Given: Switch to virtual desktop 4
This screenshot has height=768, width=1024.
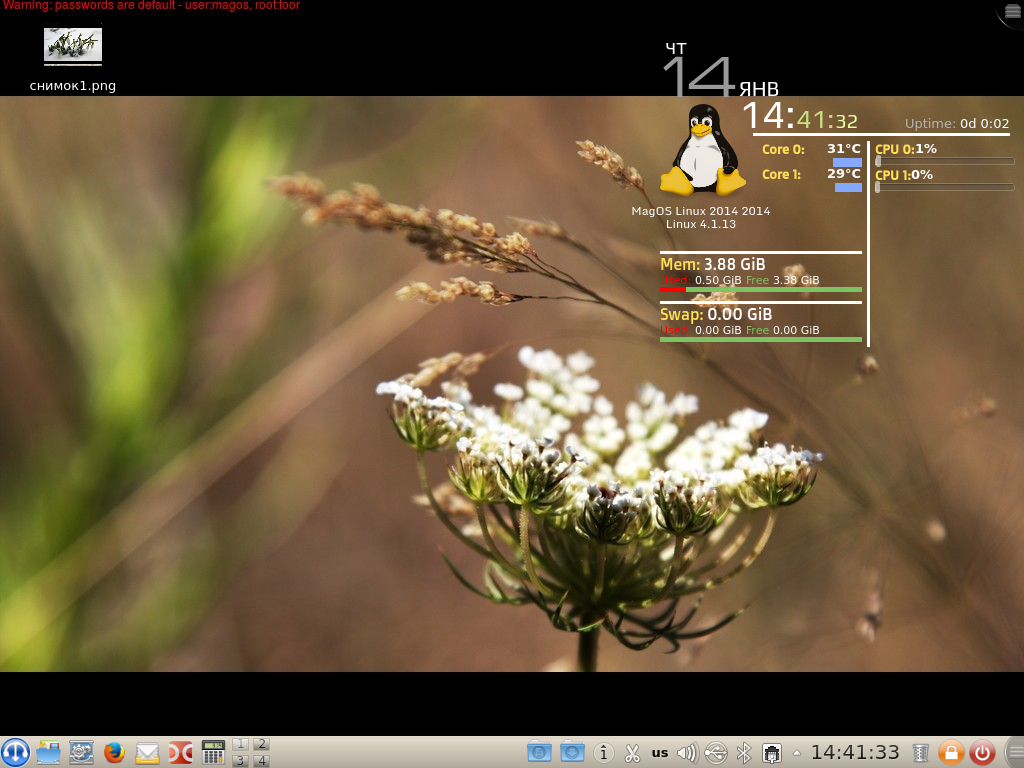Looking at the screenshot, I should click(261, 760).
